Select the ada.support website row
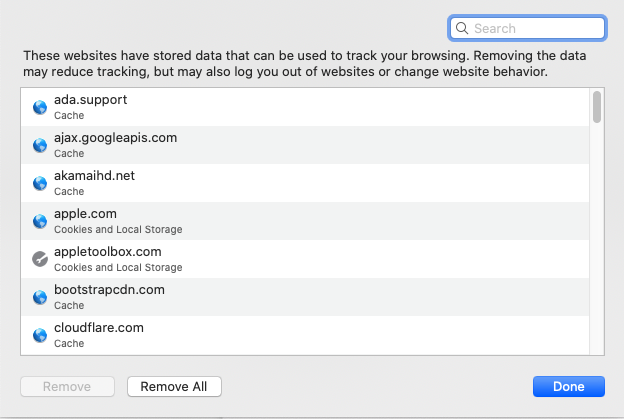The width and height of the screenshot is (624, 419). (x=300, y=107)
